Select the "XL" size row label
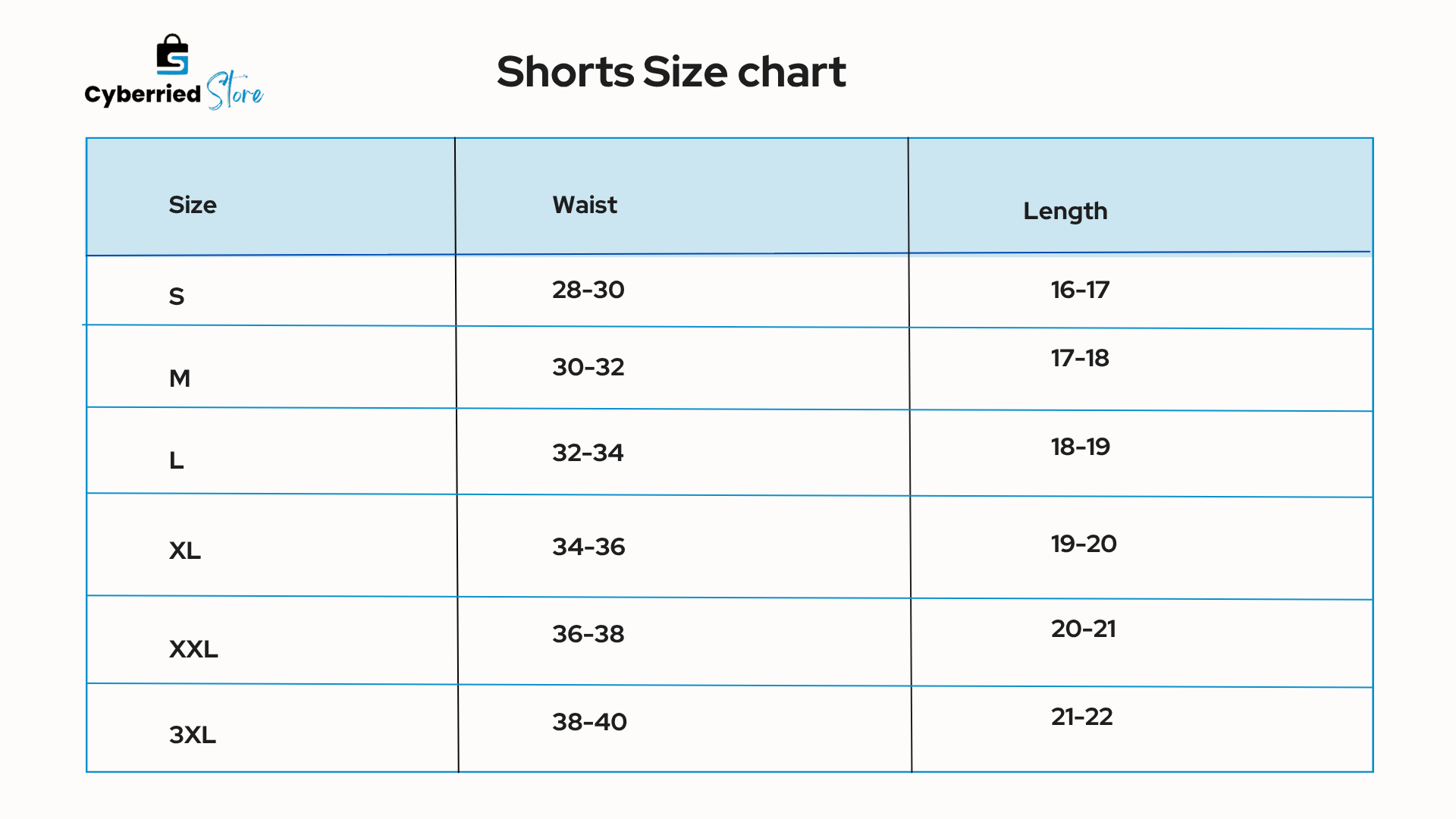1456x819 pixels. (x=185, y=550)
